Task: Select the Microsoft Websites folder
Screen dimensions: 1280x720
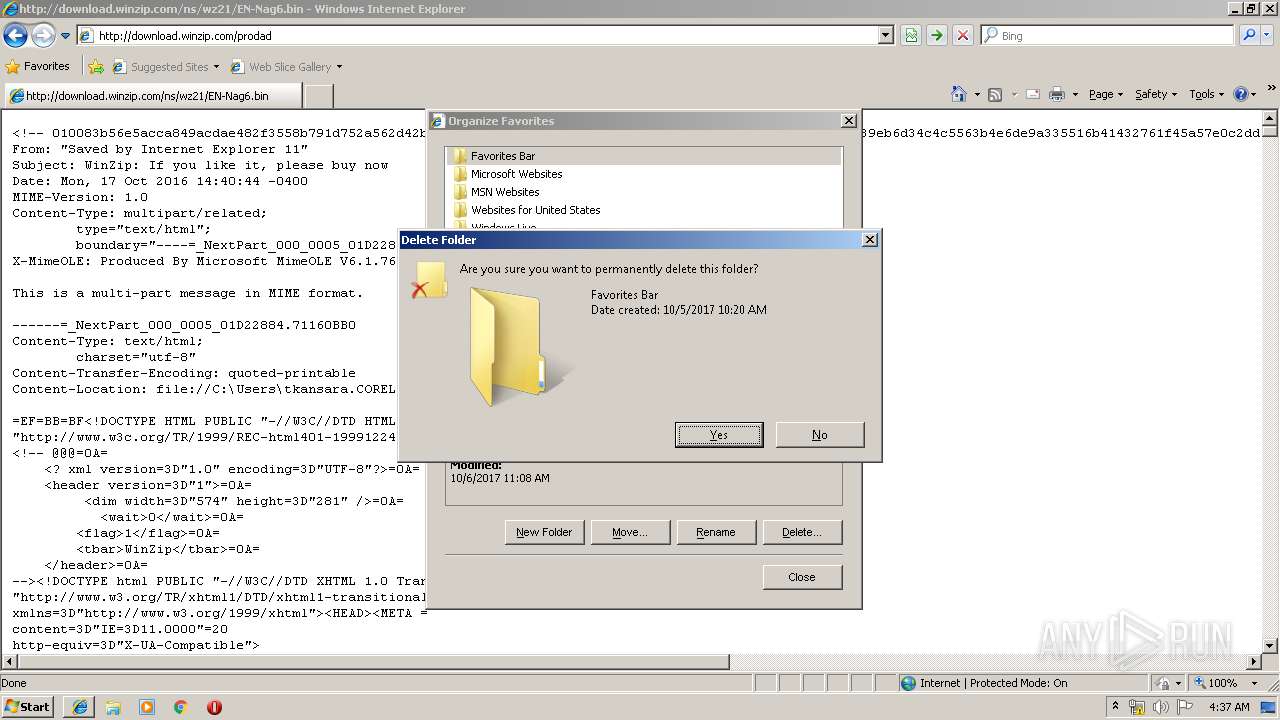Action: [x=644, y=174]
